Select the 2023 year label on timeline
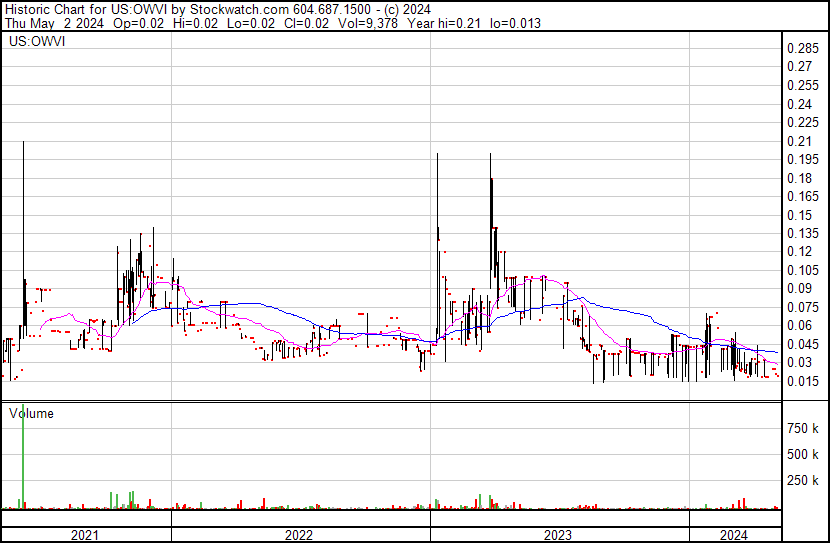 click(x=558, y=535)
